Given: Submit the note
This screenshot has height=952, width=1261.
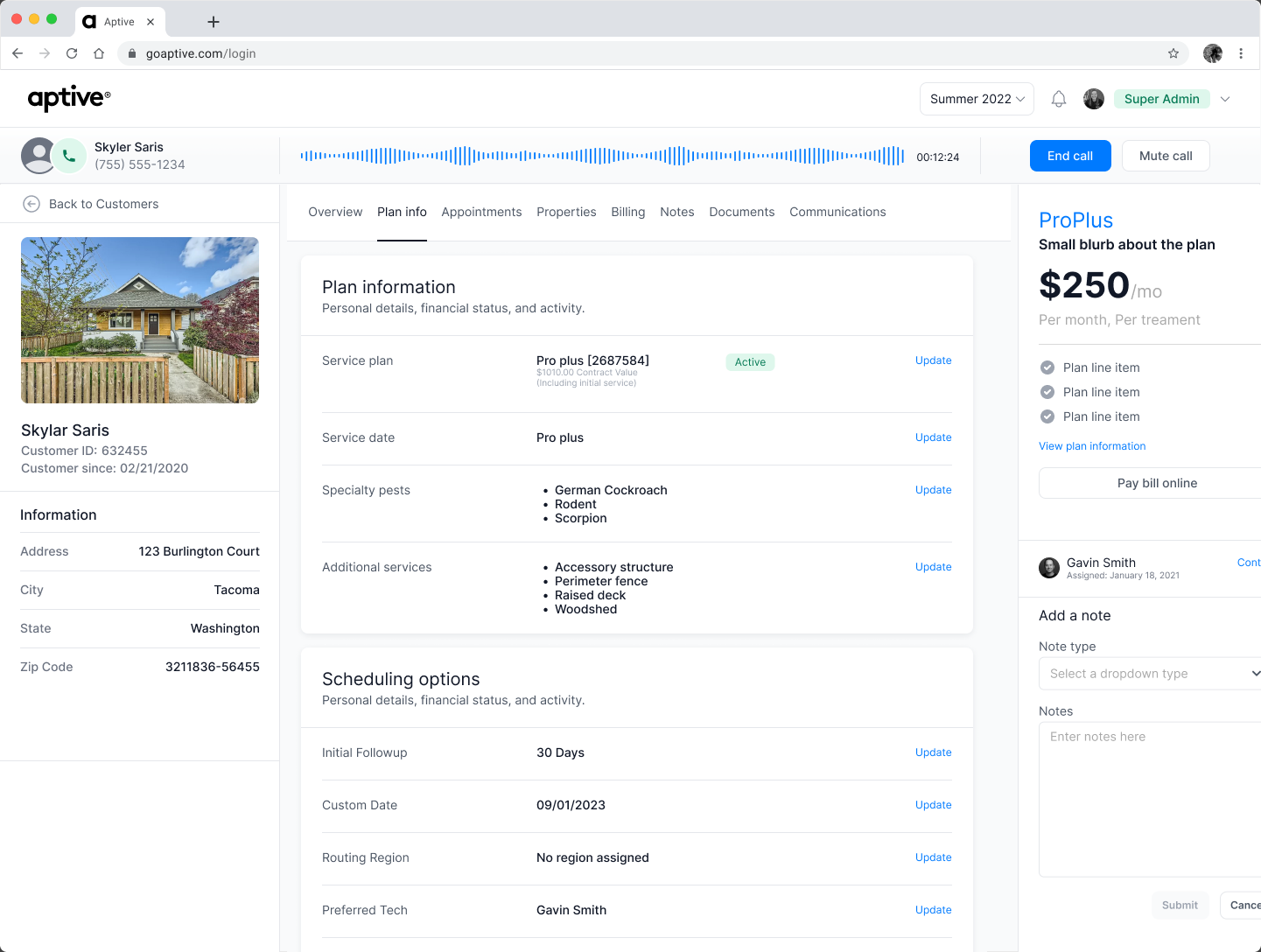Looking at the screenshot, I should [1180, 906].
